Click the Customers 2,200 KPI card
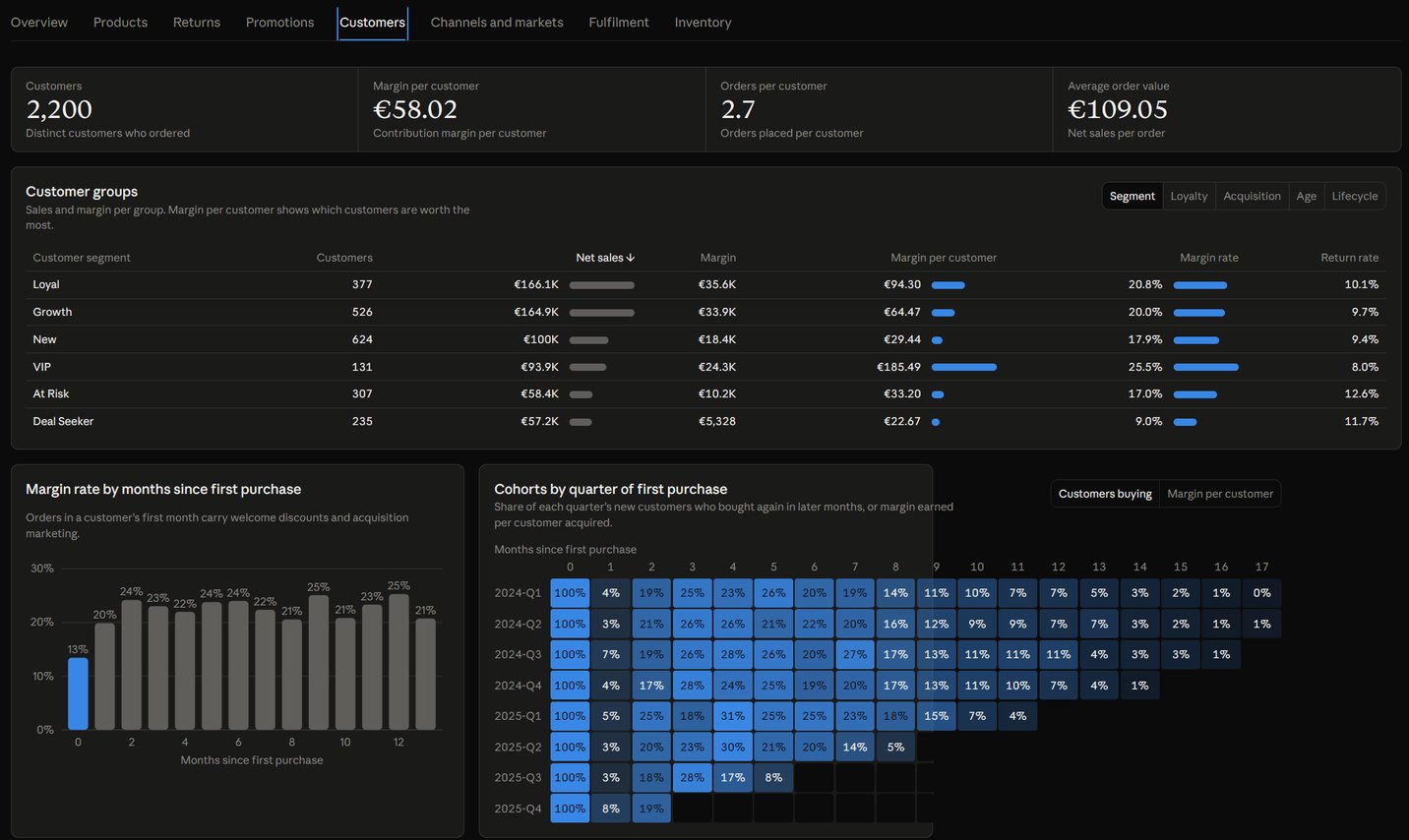Screen dimensions: 1409x840 point(185,109)
